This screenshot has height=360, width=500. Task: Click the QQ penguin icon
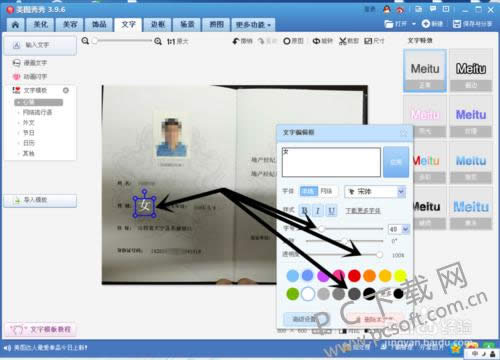[387, 9]
